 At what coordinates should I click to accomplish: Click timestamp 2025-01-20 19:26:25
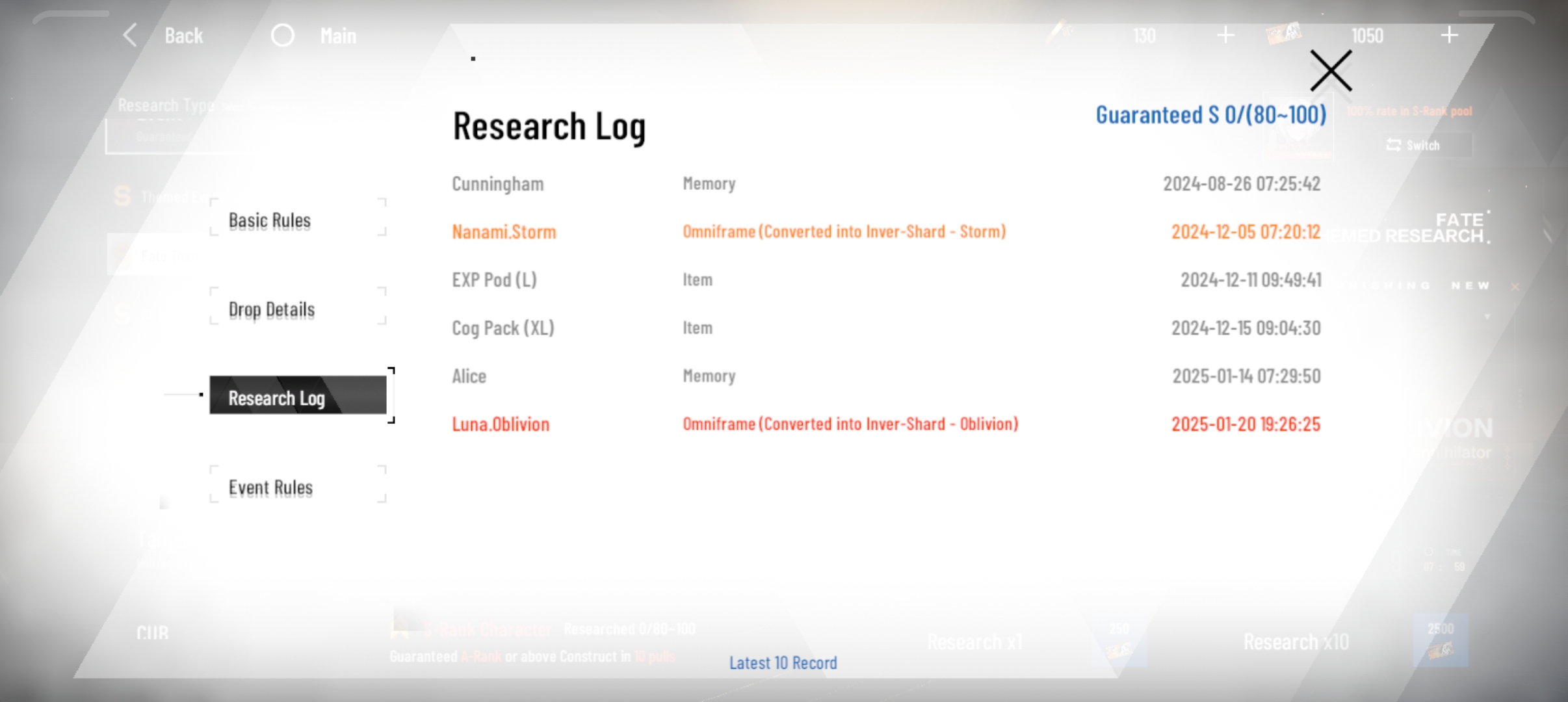coord(1246,424)
